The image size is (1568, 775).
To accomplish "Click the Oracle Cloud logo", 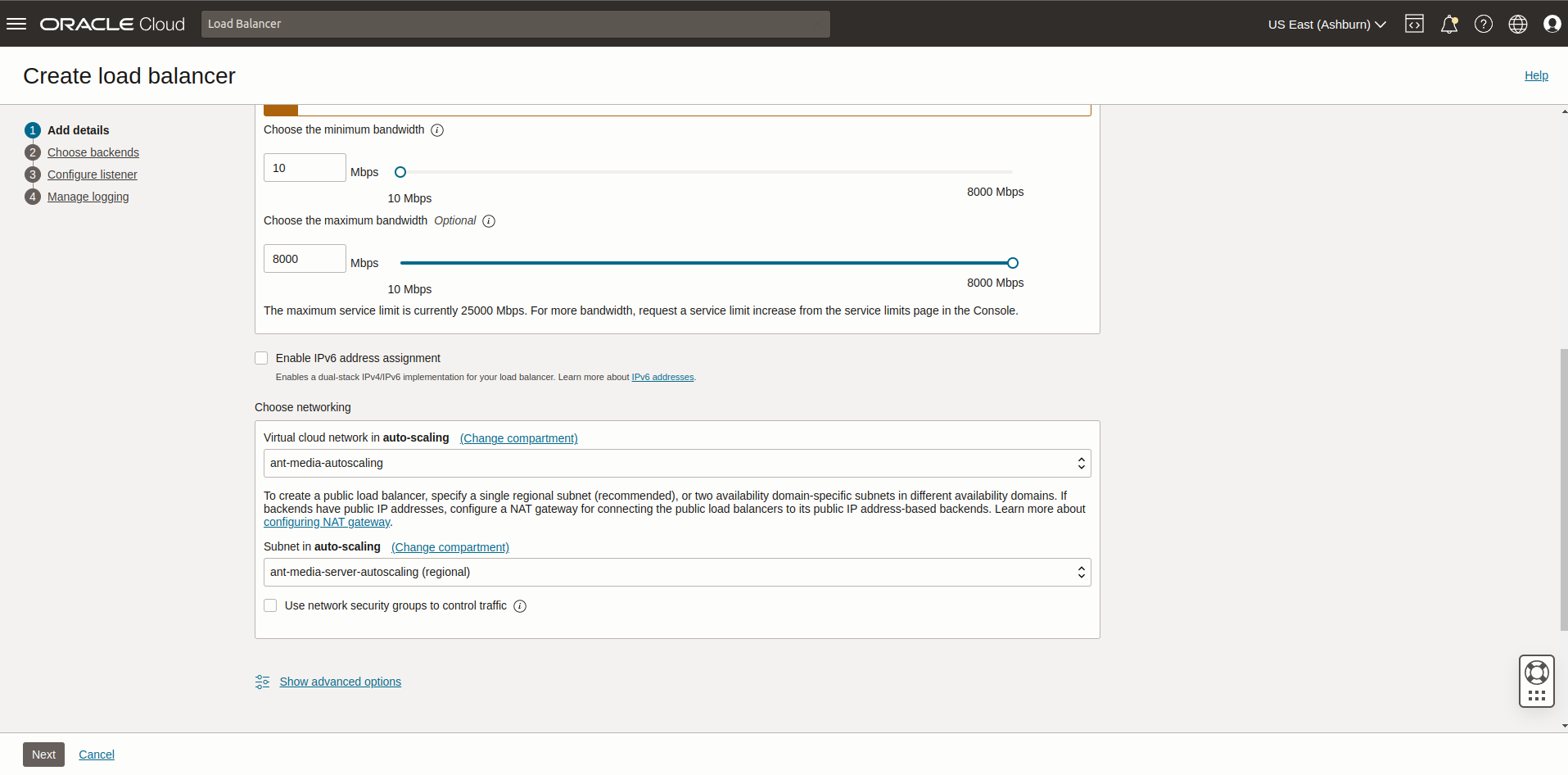I will (x=112, y=24).
